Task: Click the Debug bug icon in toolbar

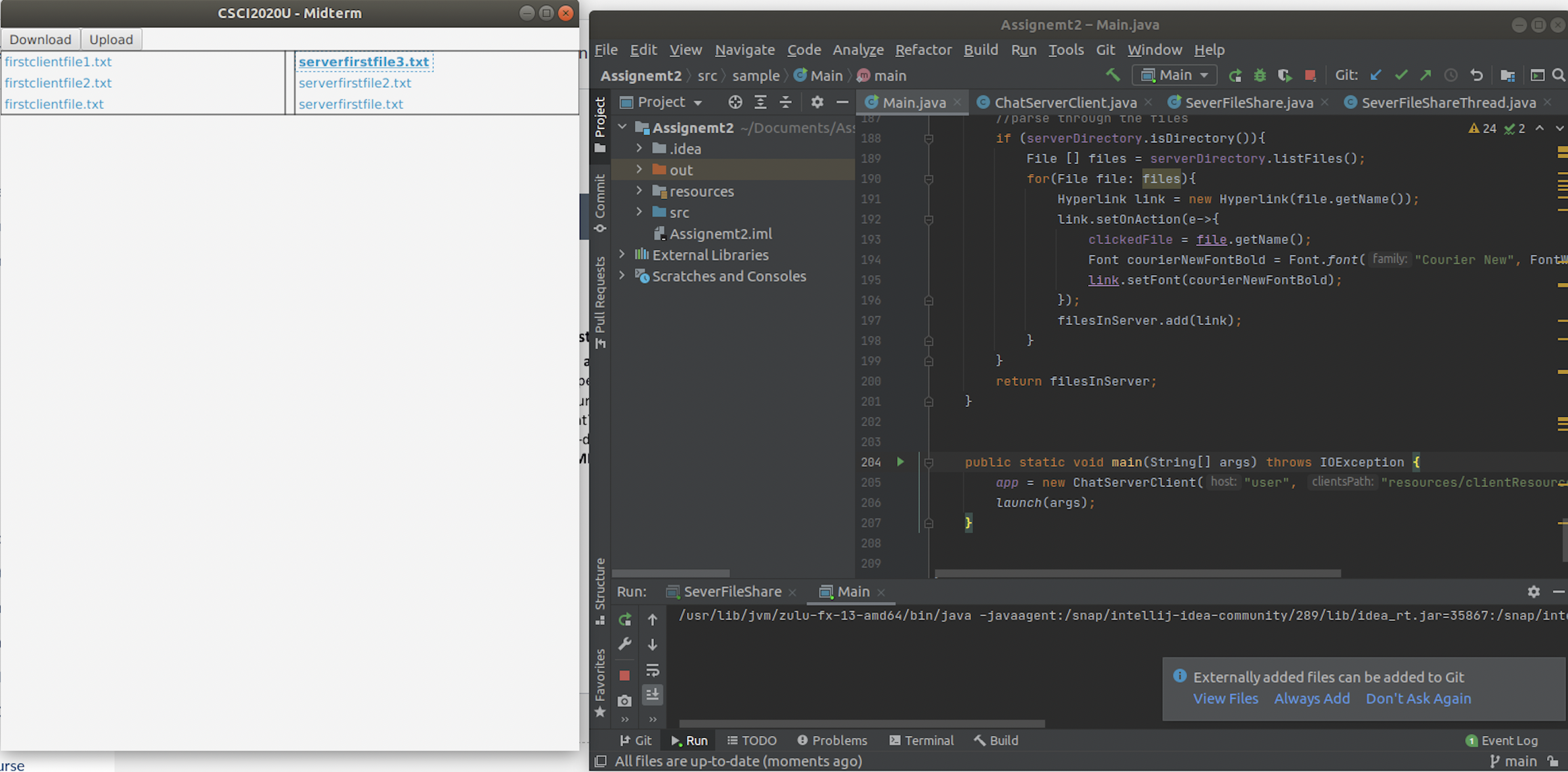Action: (1259, 75)
